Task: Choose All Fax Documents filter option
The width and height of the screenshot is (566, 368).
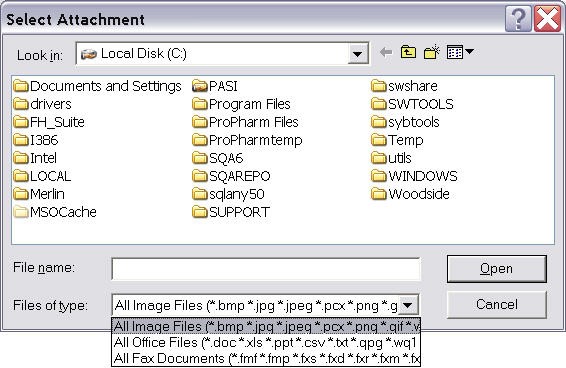Action: pos(266,358)
